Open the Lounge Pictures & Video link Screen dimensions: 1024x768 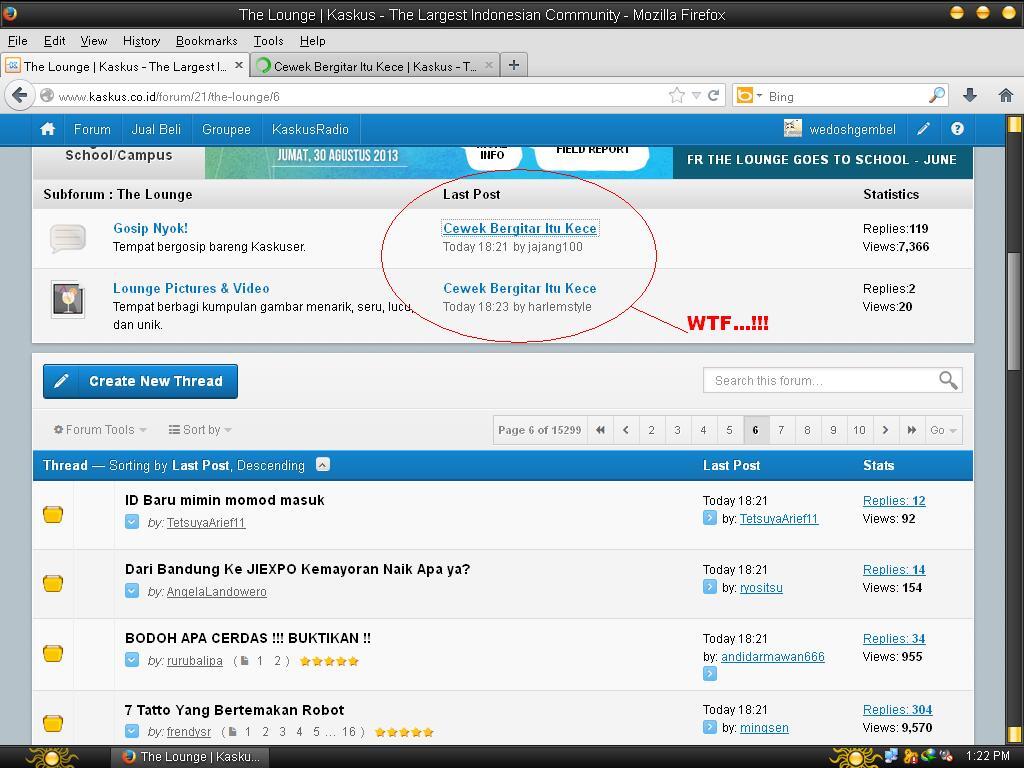coord(191,288)
